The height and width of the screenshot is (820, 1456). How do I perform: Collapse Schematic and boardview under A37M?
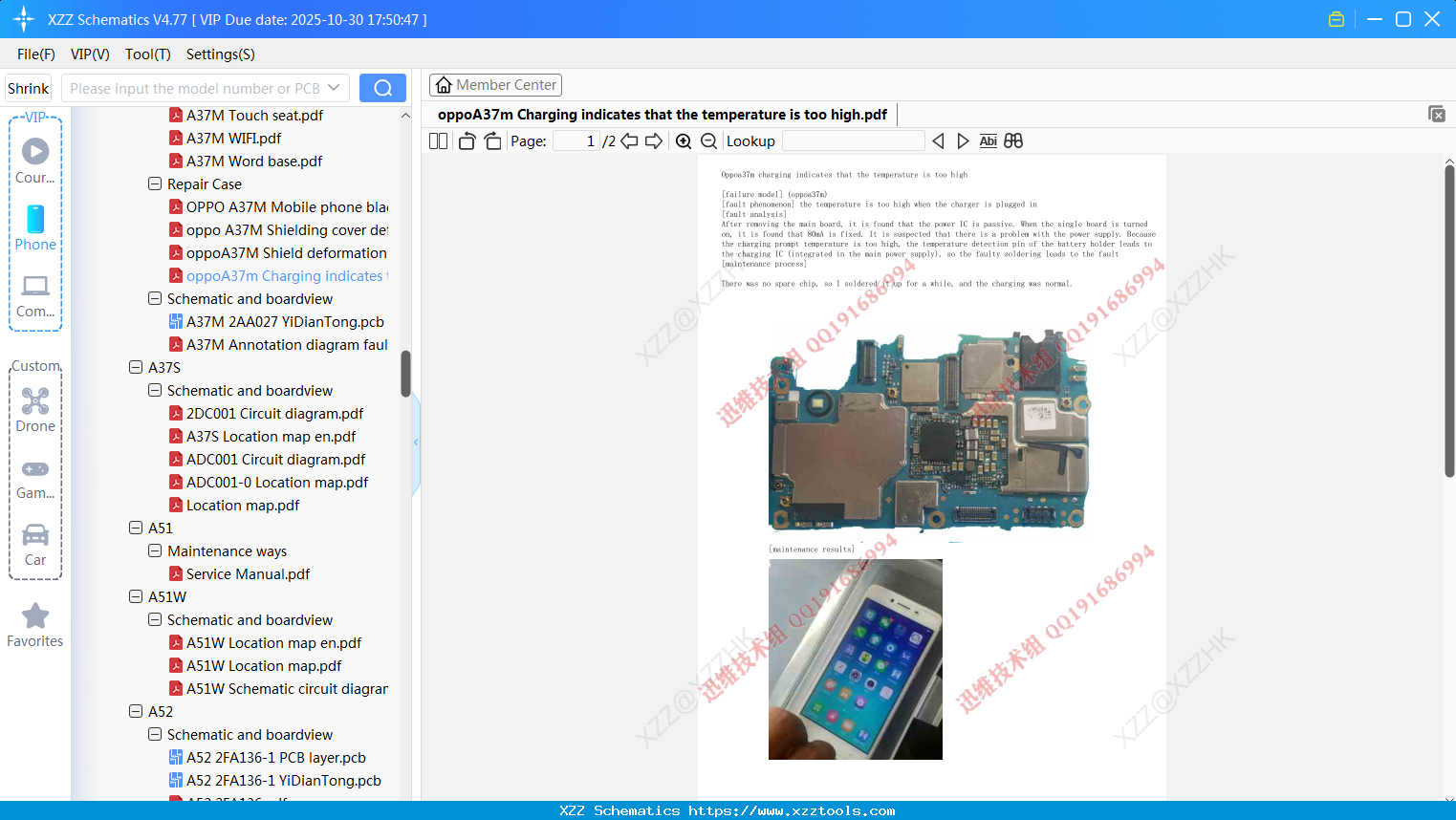coord(155,298)
